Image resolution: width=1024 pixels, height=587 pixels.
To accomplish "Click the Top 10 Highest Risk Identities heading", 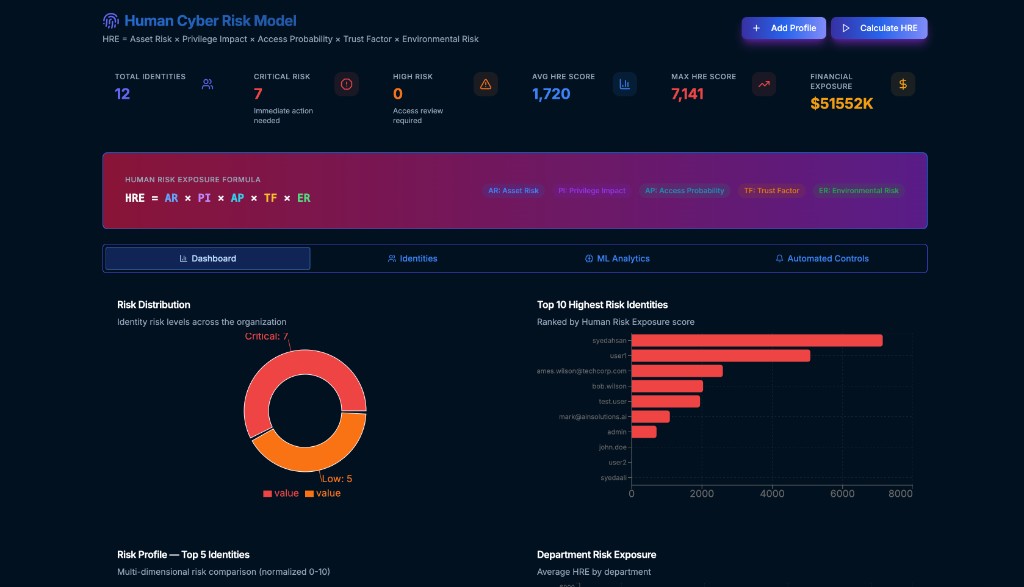I will pyautogui.click(x=602, y=305).
